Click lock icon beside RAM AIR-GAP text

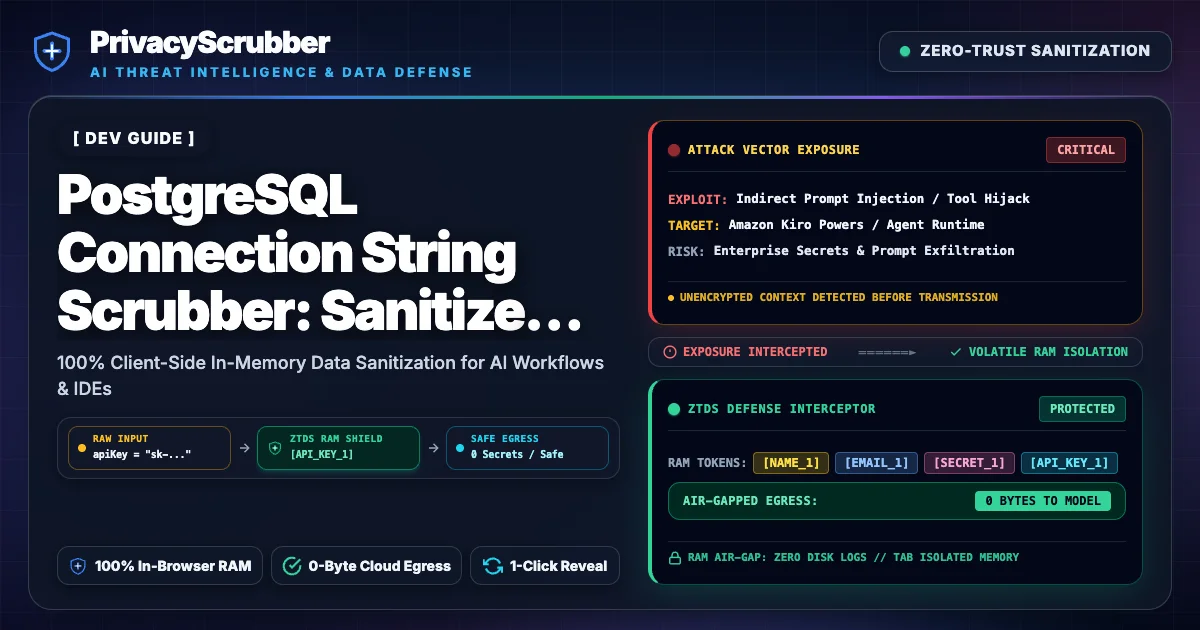click(673, 557)
